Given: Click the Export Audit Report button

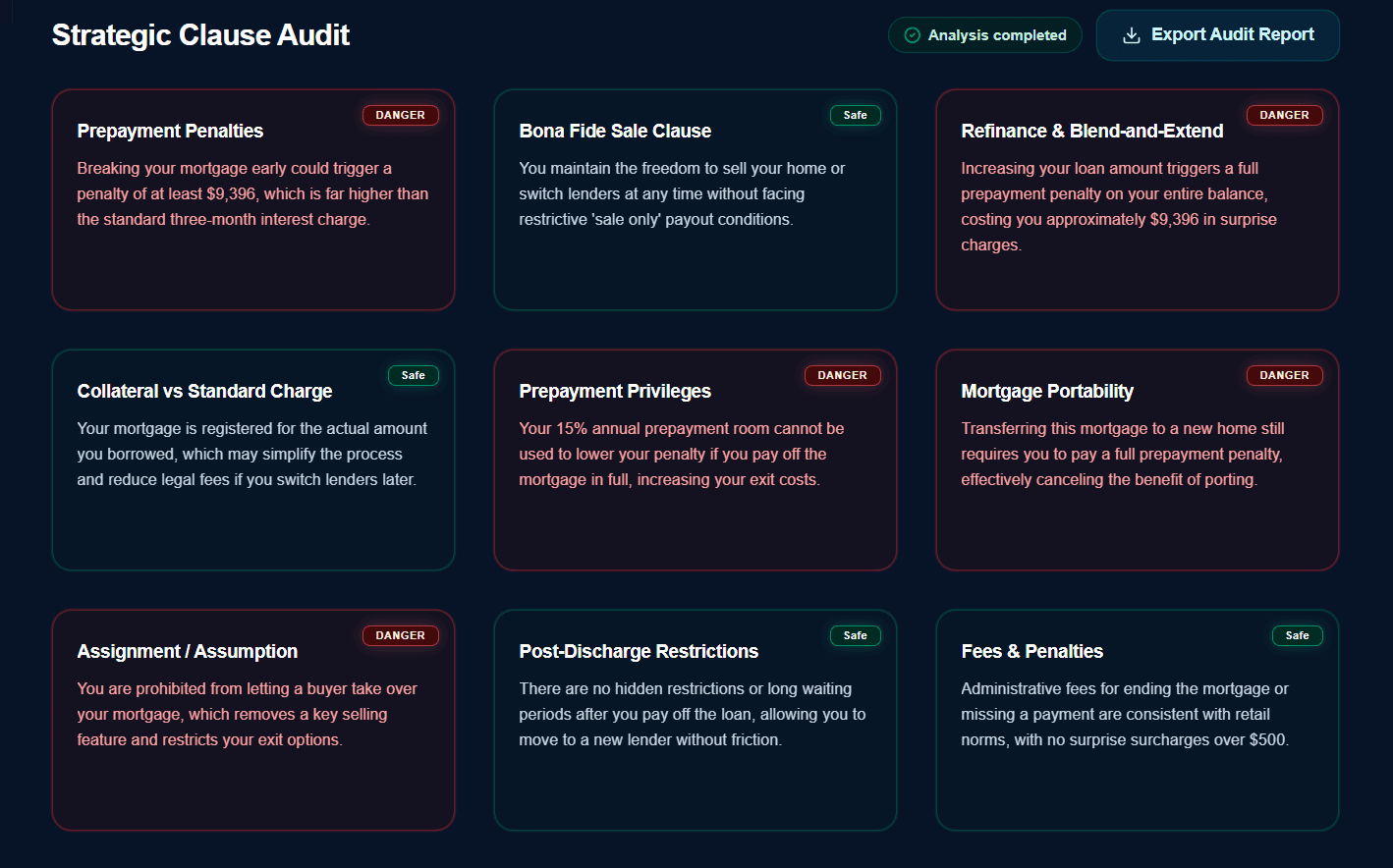Looking at the screenshot, I should click(1218, 35).
